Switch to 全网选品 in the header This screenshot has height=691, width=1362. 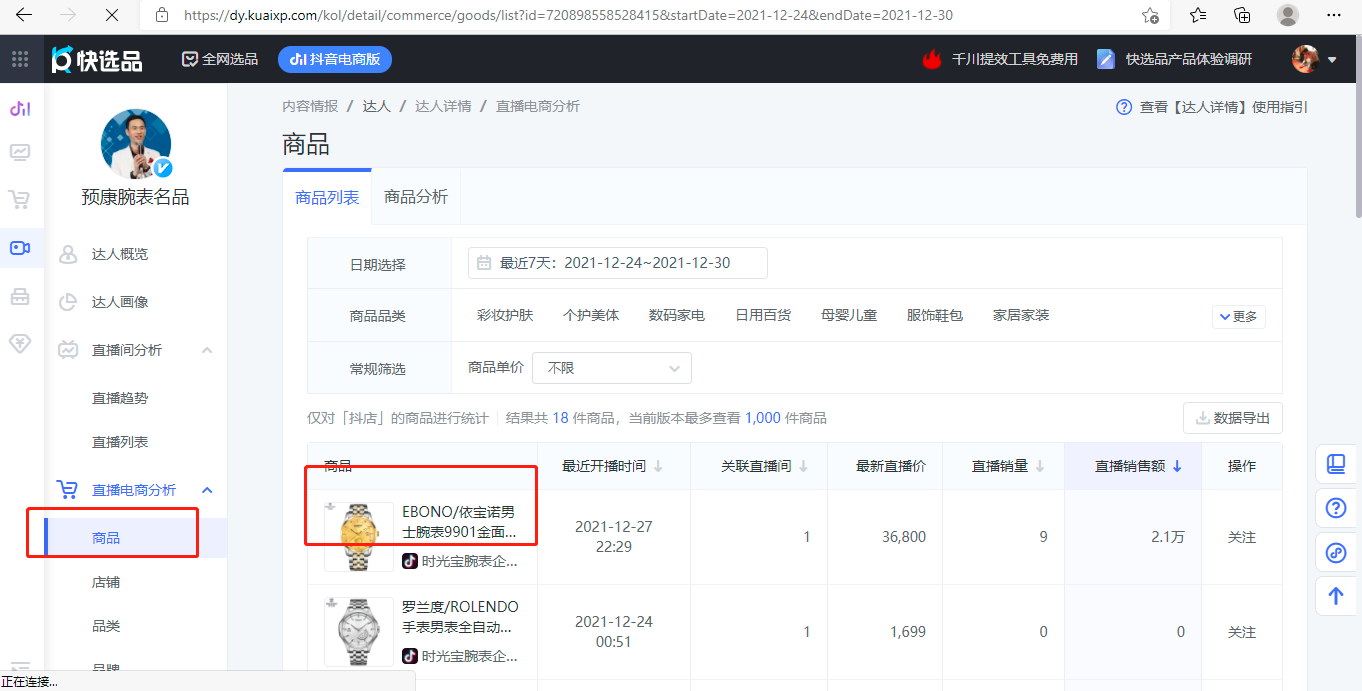tap(220, 59)
